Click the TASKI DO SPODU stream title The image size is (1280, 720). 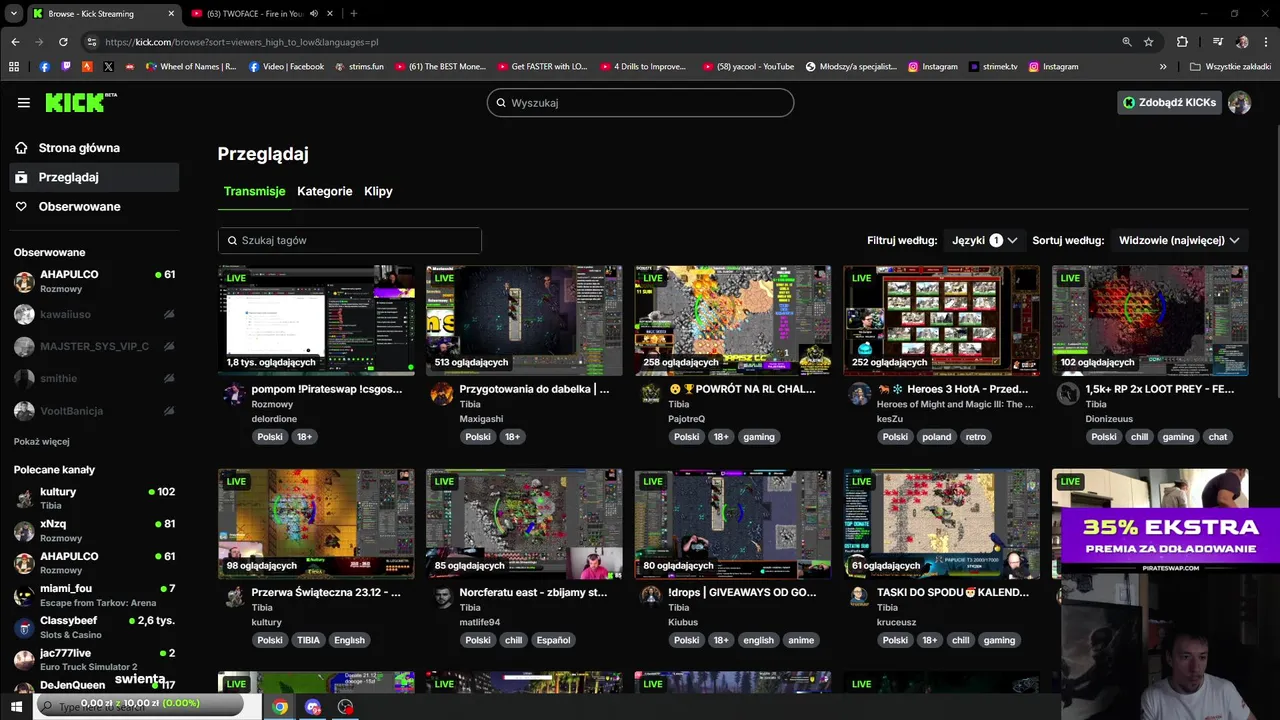click(x=953, y=592)
